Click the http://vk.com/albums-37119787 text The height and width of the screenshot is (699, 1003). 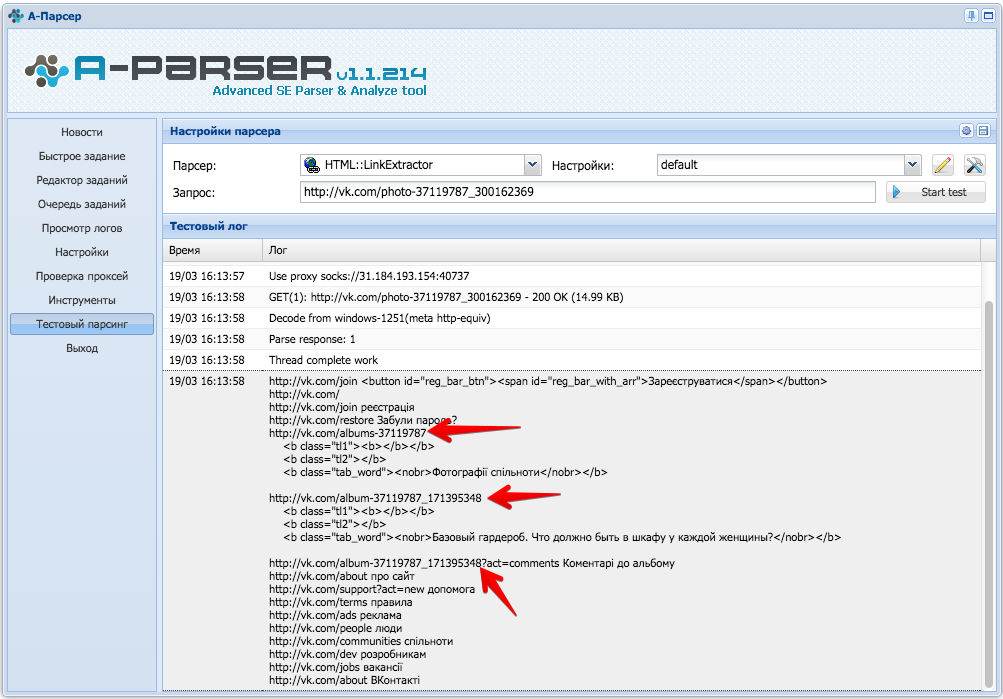347,433
